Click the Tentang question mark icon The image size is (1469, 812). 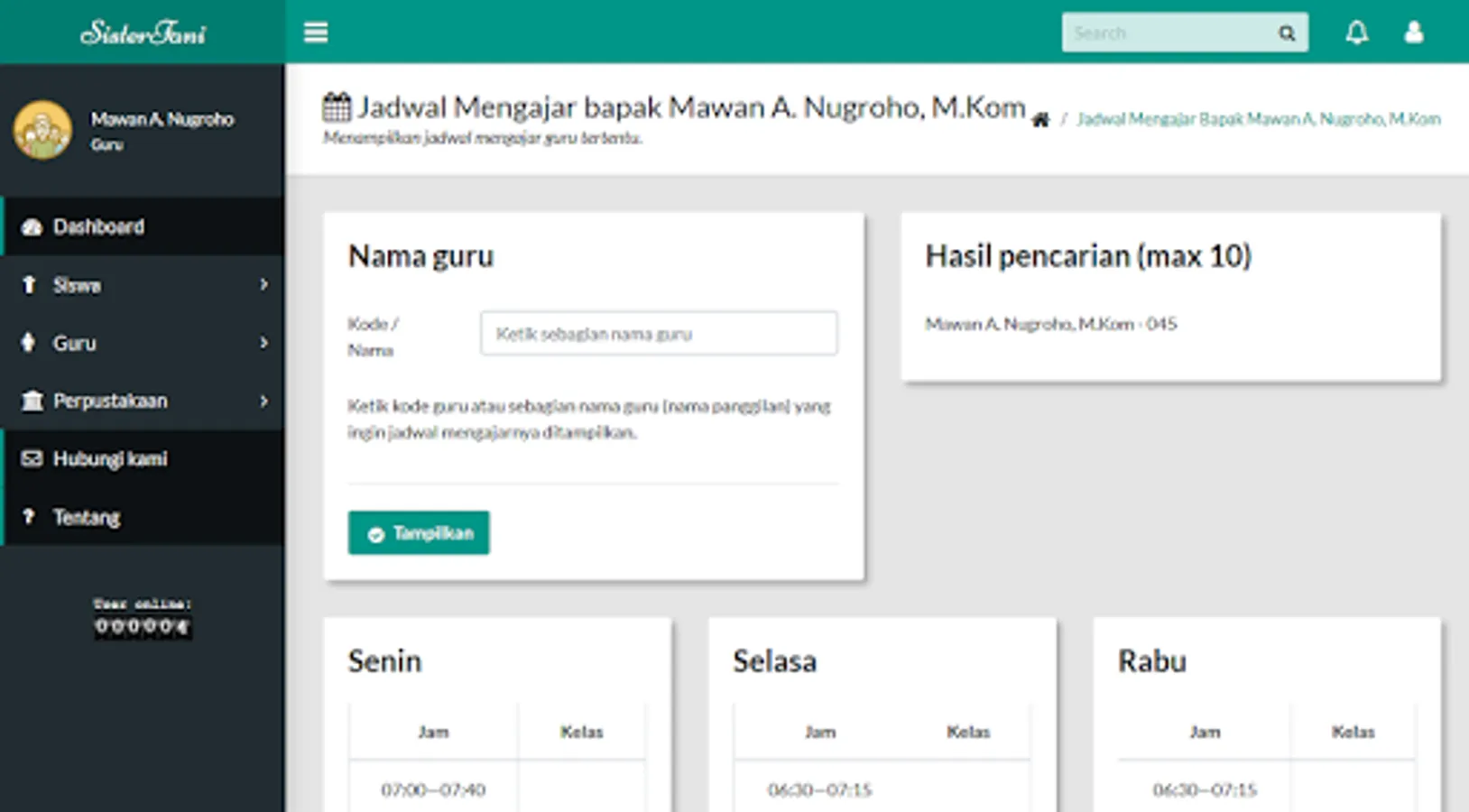(29, 517)
